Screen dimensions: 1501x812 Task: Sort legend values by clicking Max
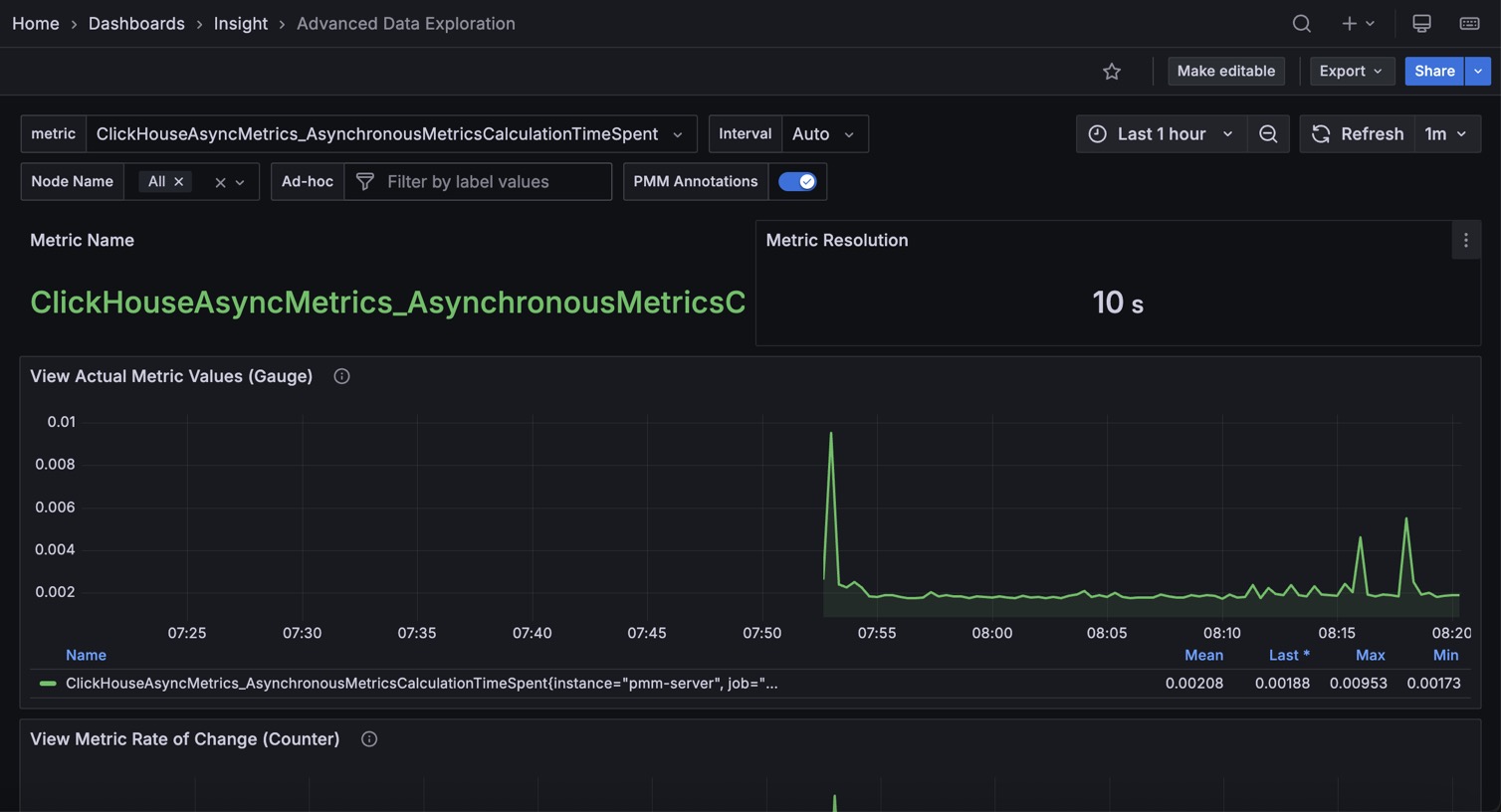(1370, 655)
